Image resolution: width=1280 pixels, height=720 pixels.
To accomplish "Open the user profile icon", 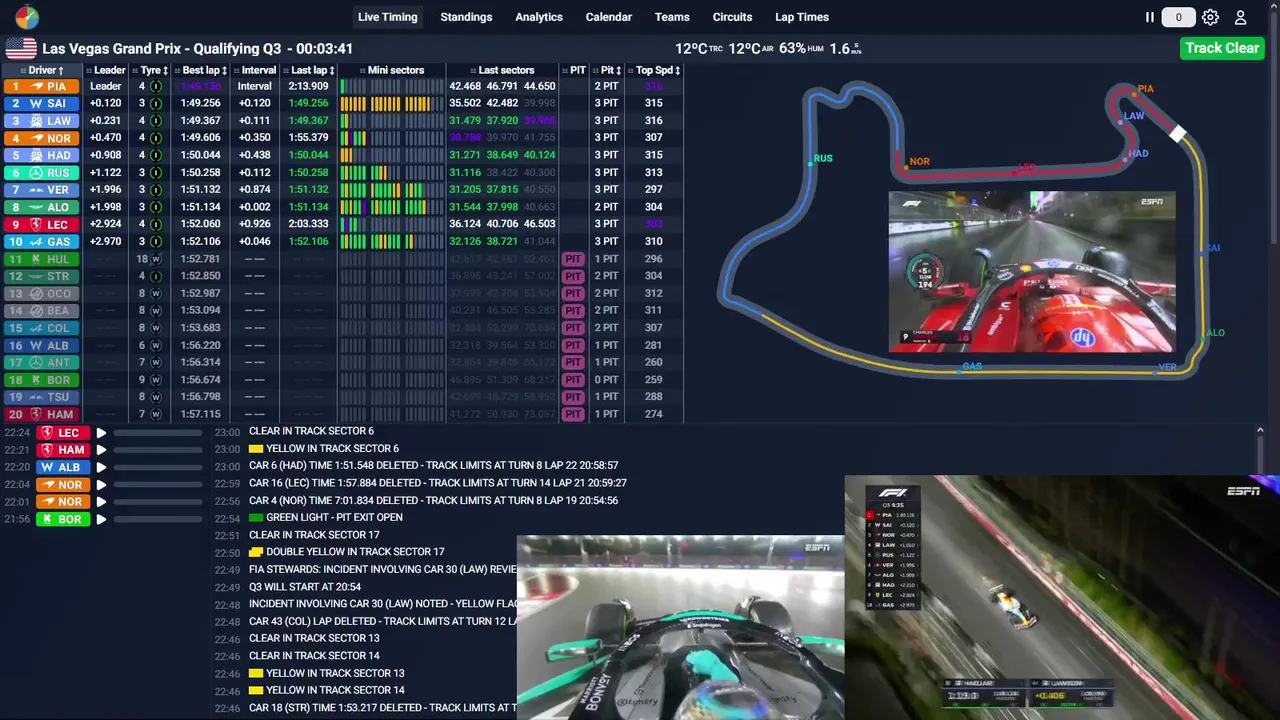I will (x=1240, y=17).
